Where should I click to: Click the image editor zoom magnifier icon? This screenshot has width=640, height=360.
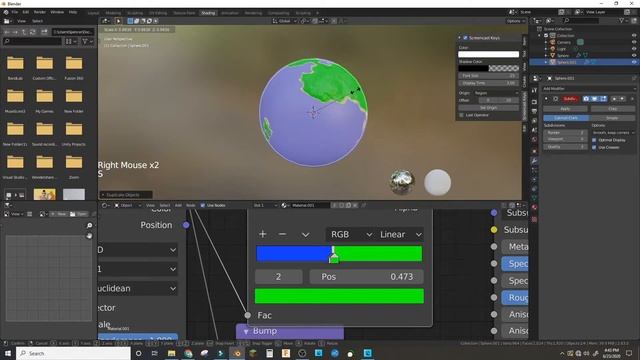coord(89,225)
